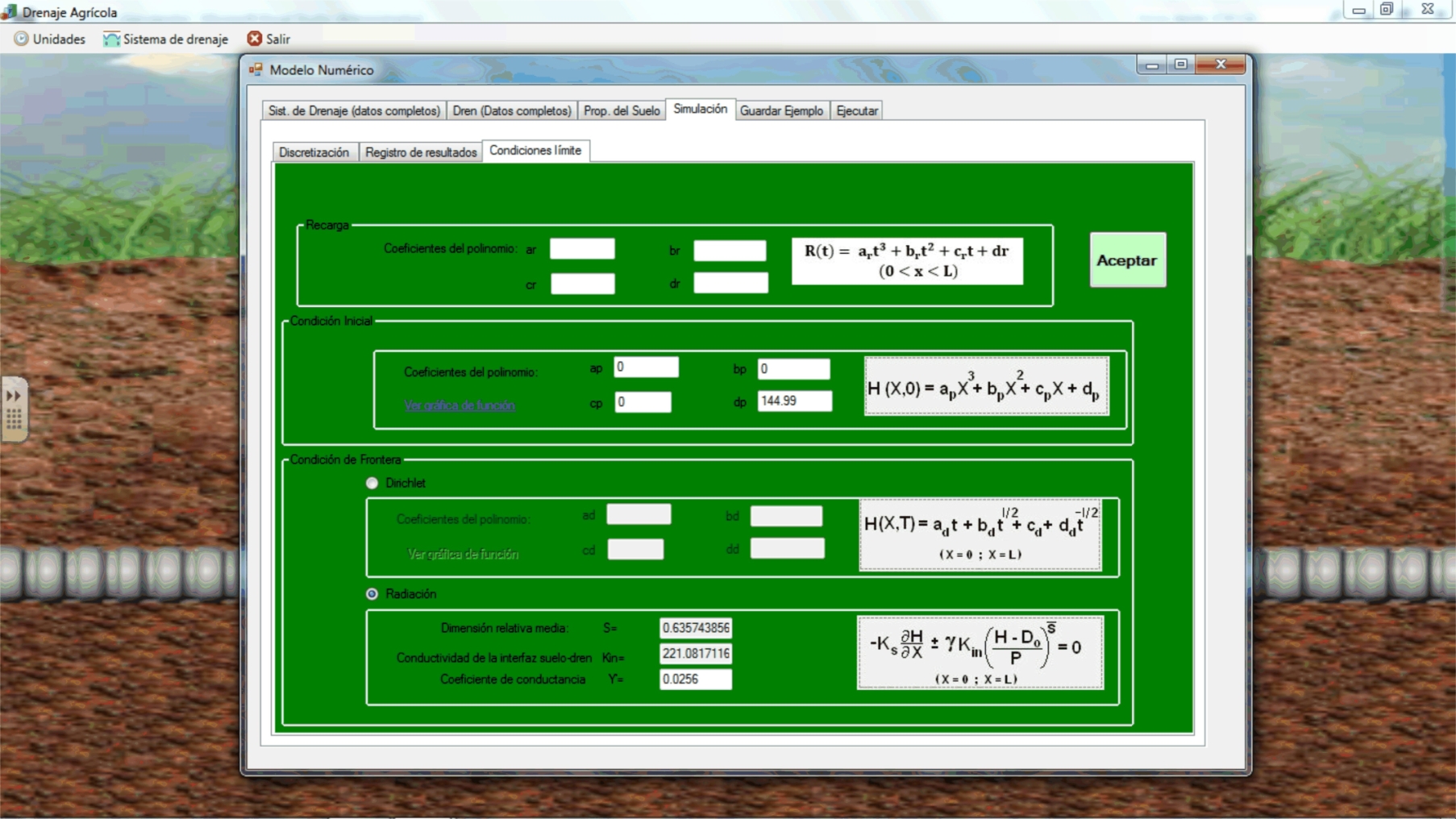Open the Ejecutar tab
This screenshot has height=819, width=1456.
[x=856, y=110]
